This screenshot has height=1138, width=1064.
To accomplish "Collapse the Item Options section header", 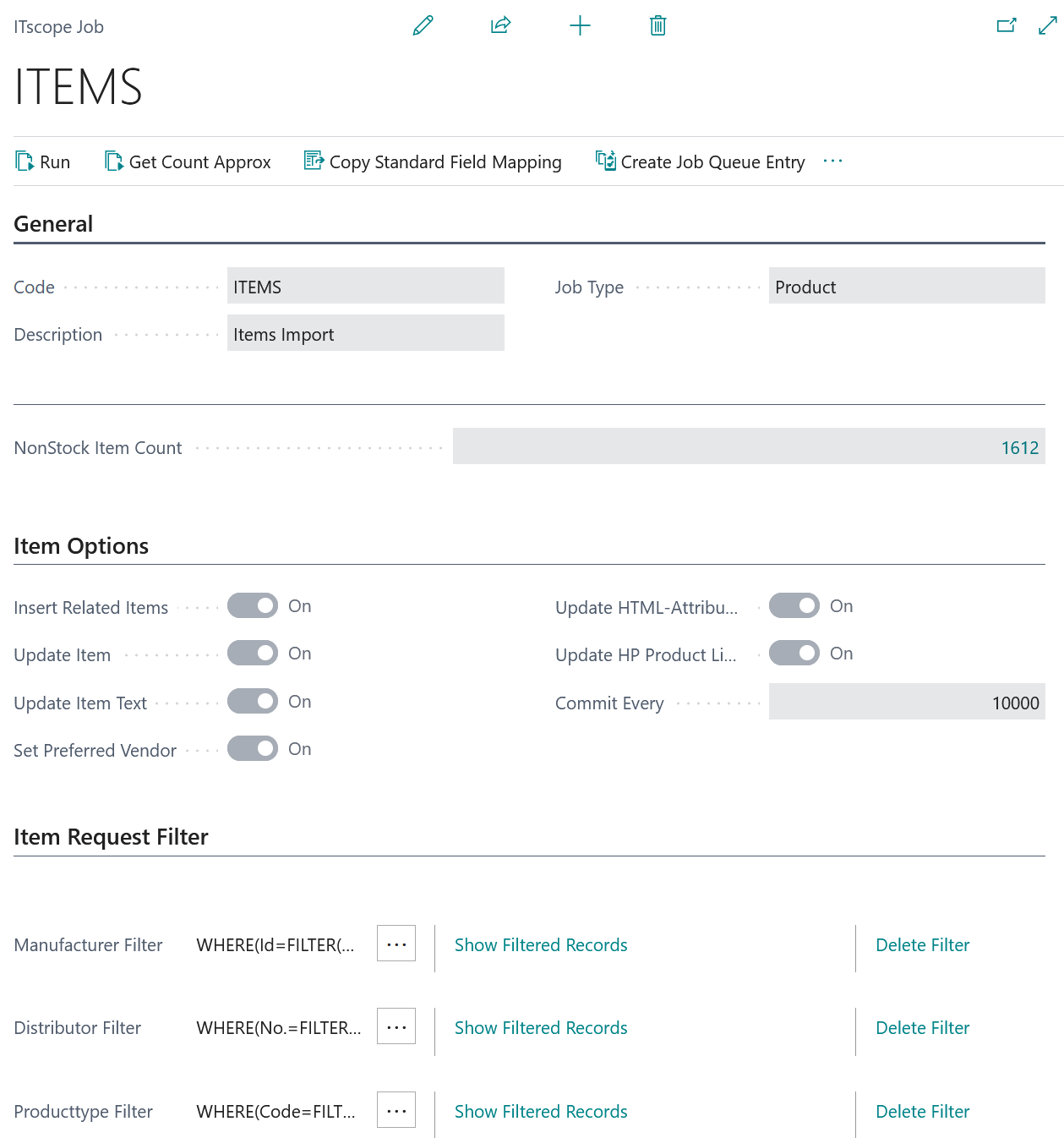I will pos(81,546).
